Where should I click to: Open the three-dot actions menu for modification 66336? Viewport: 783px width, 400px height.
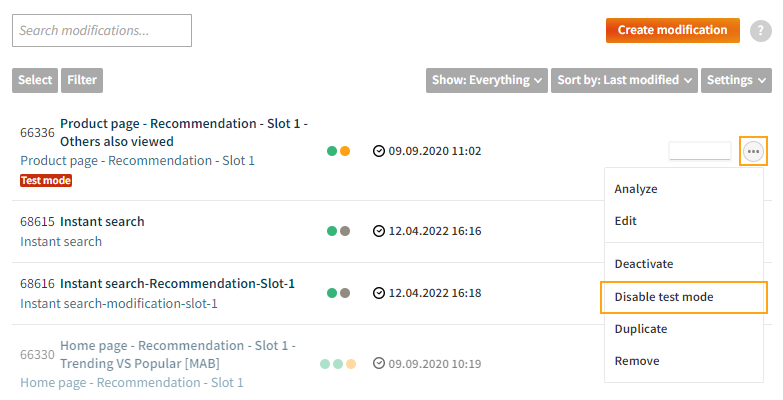coord(754,151)
